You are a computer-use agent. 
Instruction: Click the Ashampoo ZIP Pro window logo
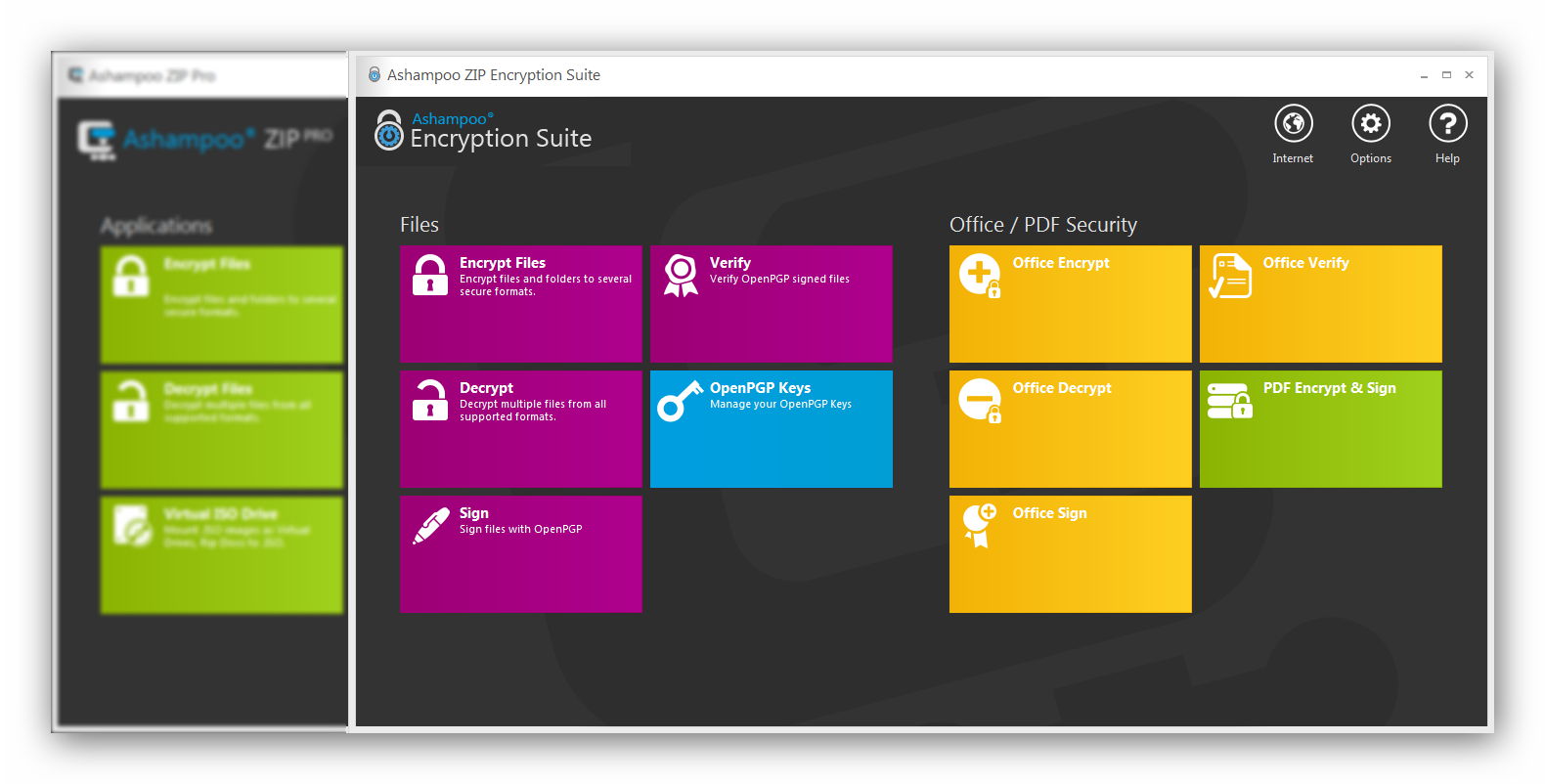click(x=97, y=140)
